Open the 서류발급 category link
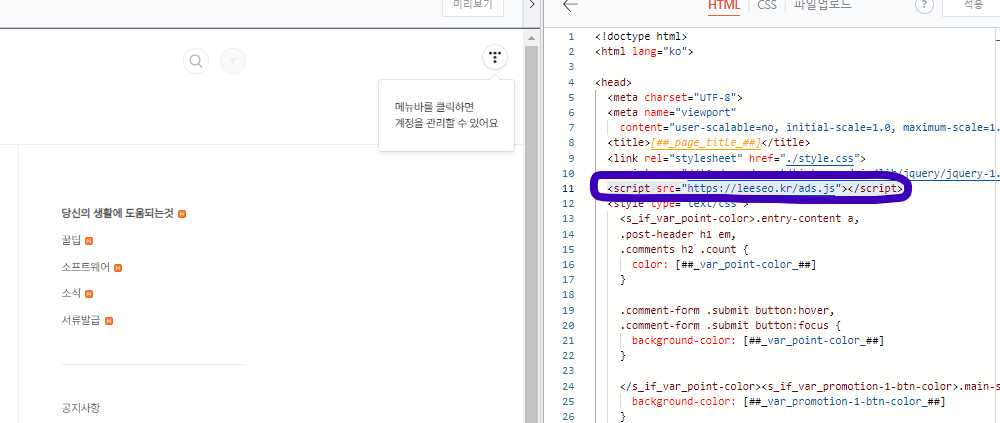Image resolution: width=1000 pixels, height=423 pixels. pyautogui.click(x=81, y=320)
